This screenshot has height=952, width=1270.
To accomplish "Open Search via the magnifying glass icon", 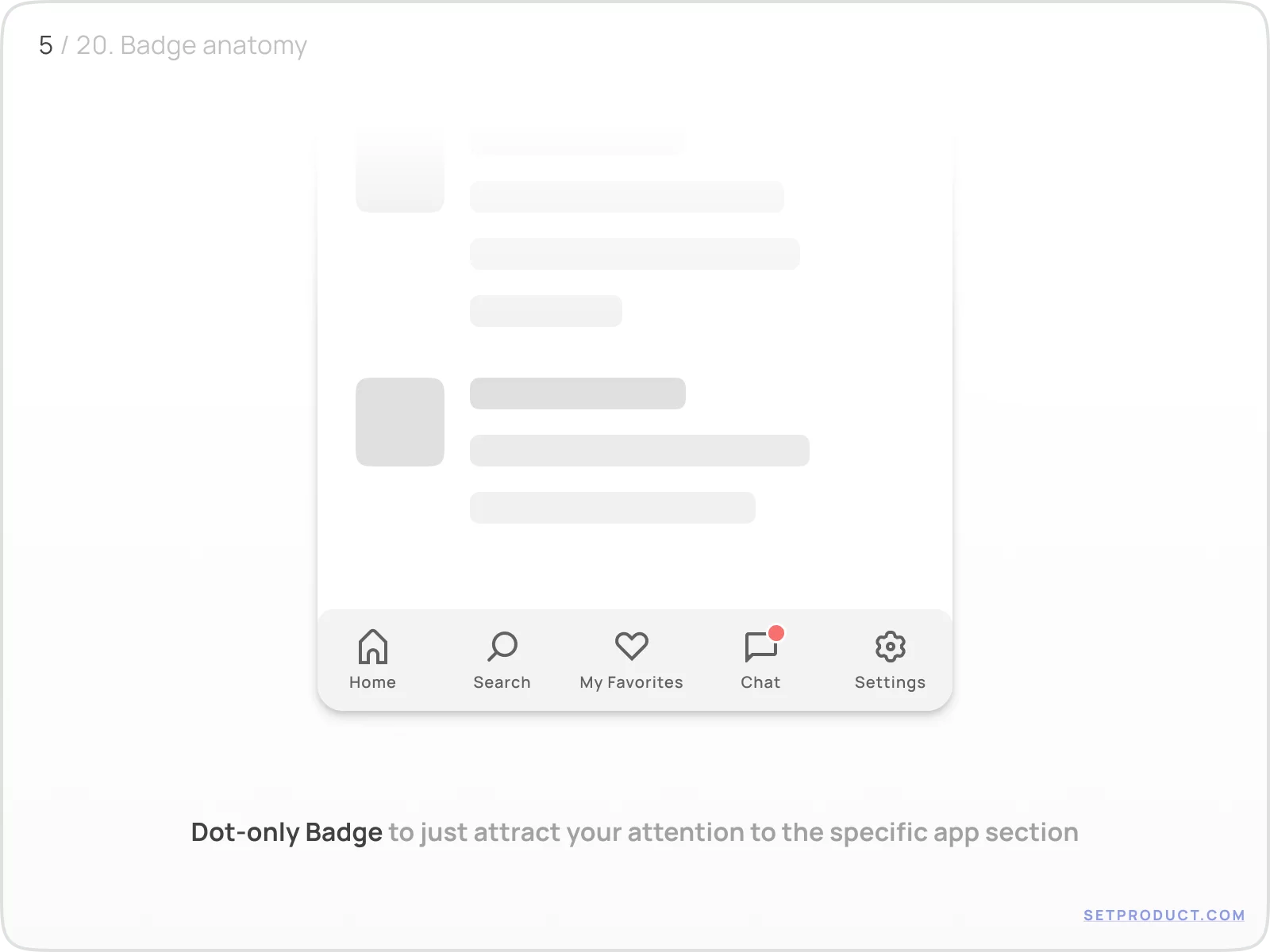I will [x=502, y=647].
